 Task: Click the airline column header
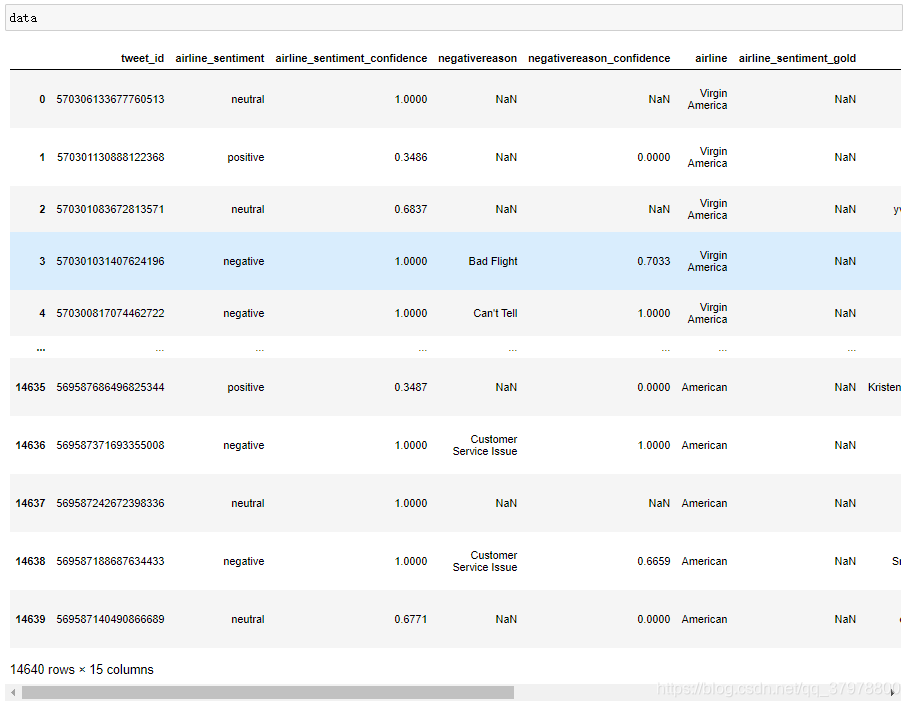711,58
